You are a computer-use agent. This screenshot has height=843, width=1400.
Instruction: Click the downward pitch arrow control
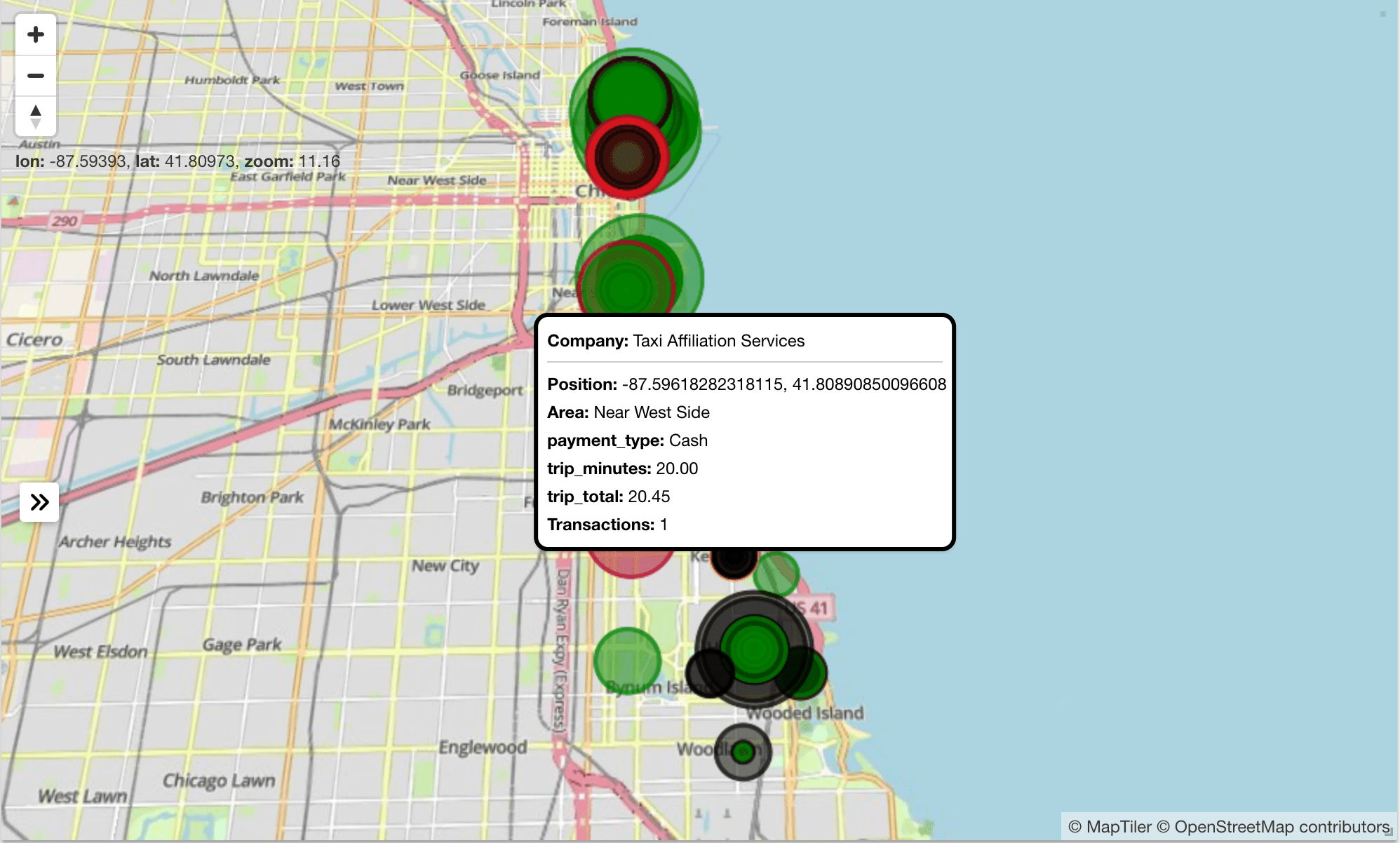[x=36, y=123]
